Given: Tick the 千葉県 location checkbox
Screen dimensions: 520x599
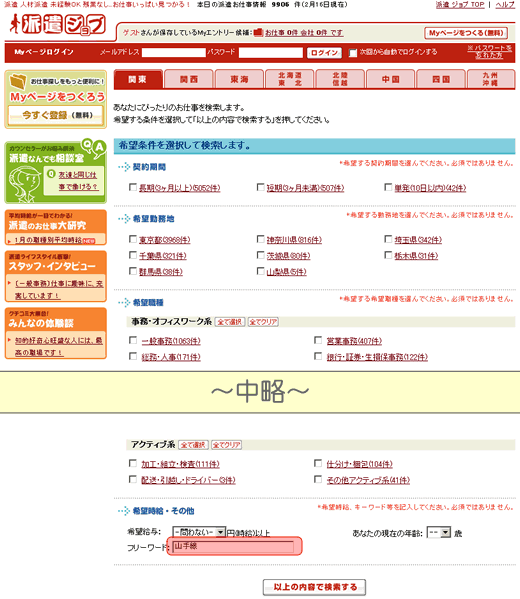Looking at the screenshot, I should tap(133, 255).
